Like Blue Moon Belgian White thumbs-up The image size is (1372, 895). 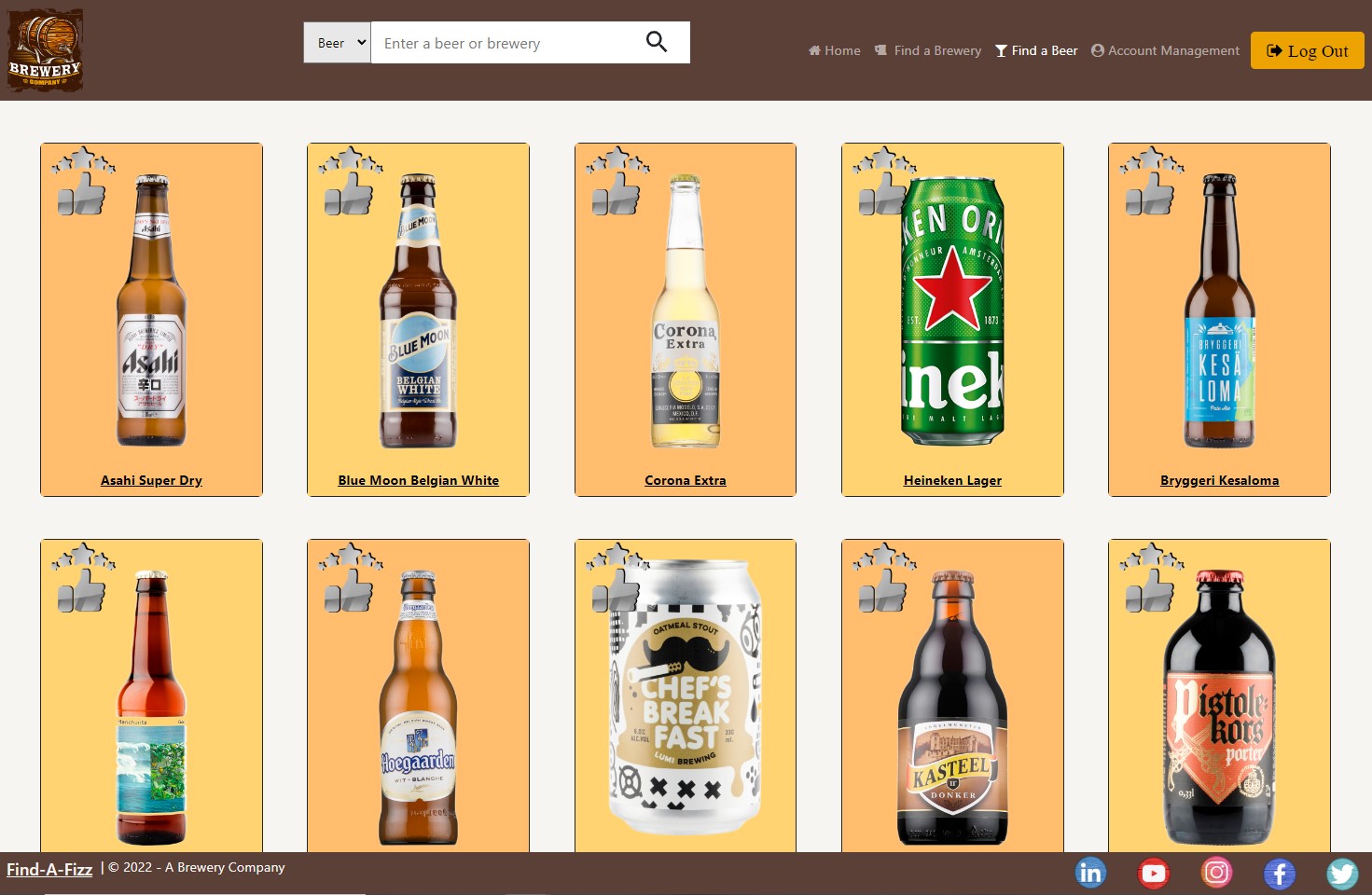pos(348,194)
